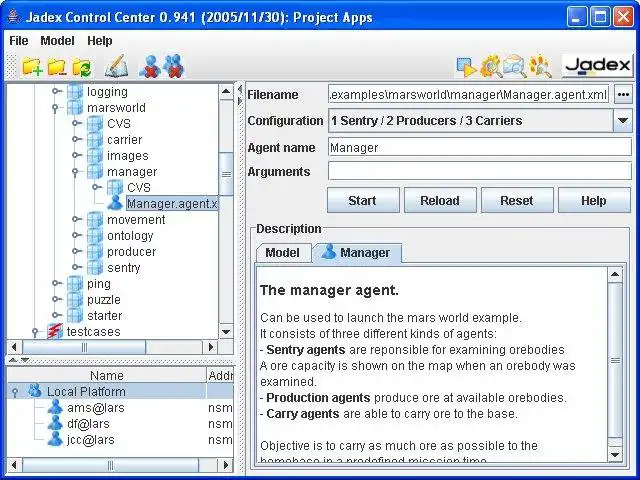The image size is (640, 480).
Task: Expand the starter tree node
Action: click(57, 315)
